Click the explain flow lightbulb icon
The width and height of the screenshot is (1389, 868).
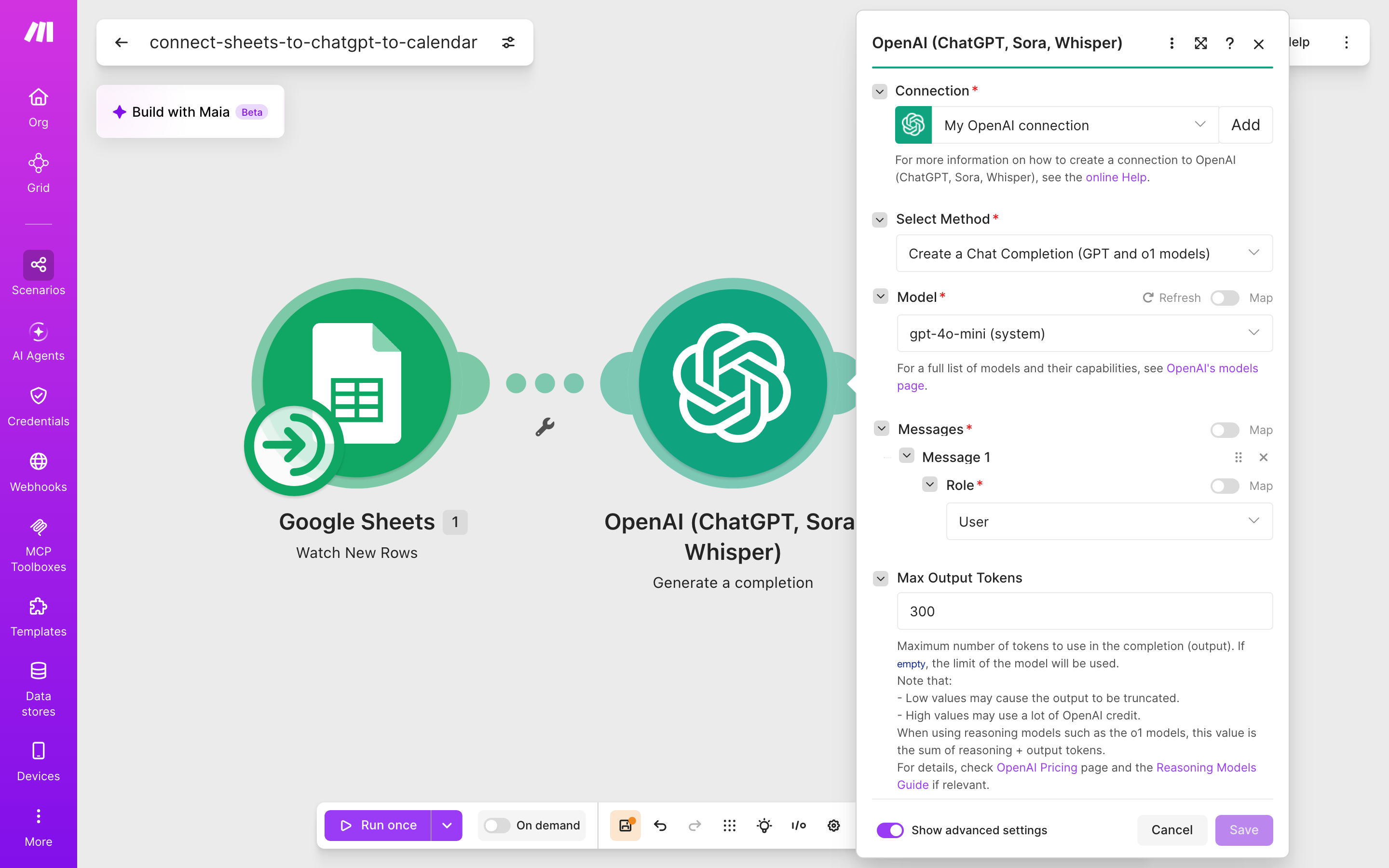coord(764,826)
